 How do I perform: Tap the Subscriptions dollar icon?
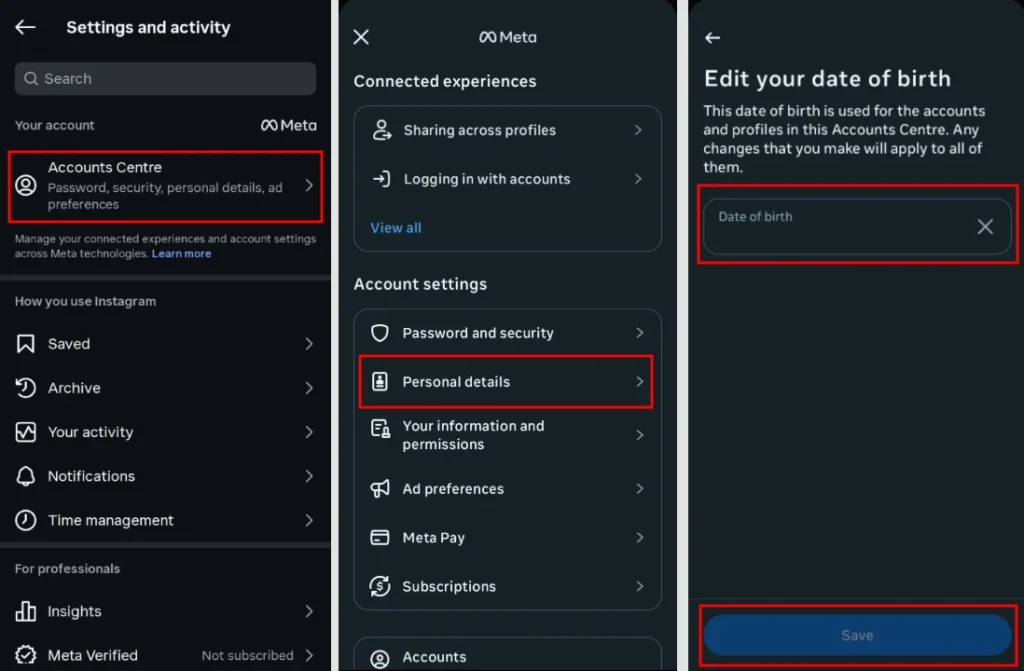379,586
